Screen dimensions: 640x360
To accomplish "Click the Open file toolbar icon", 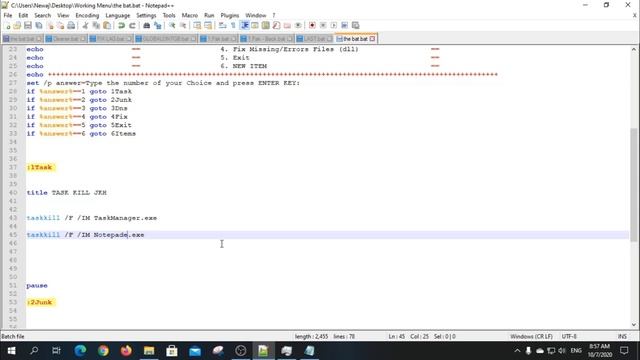I will coord(17,25).
